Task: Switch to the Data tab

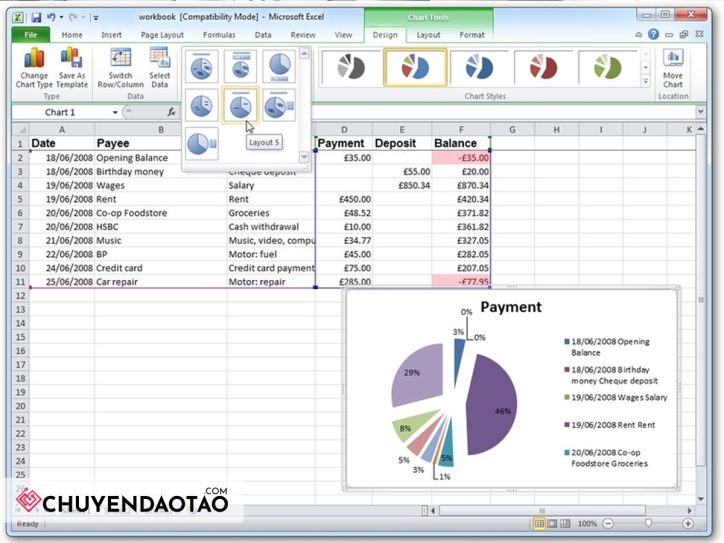Action: [x=263, y=35]
